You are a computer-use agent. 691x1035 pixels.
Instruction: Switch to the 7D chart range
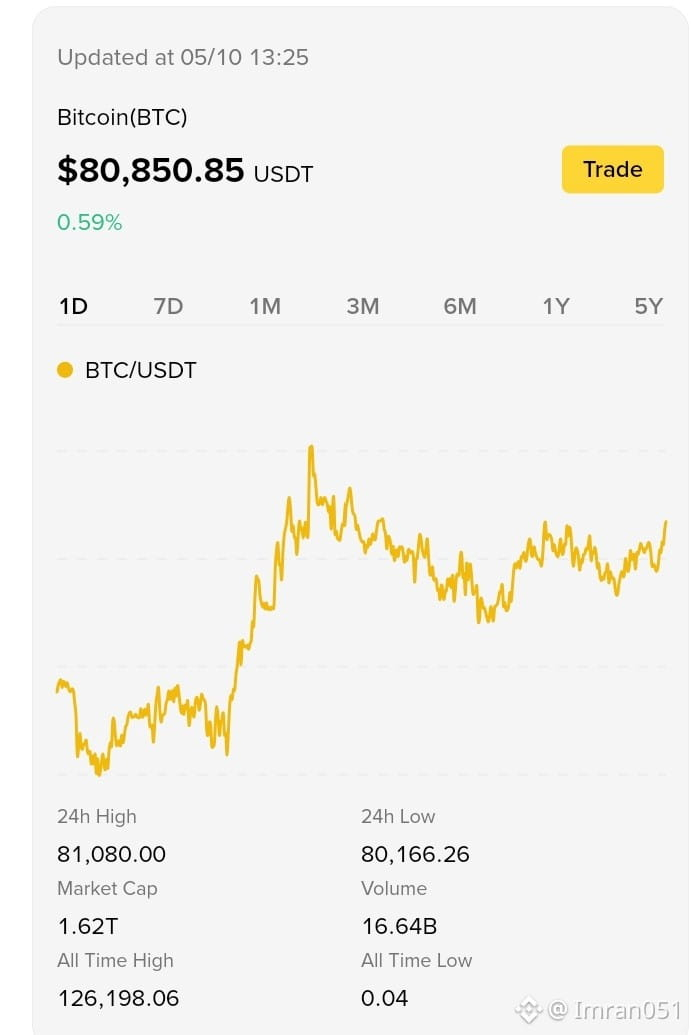tap(168, 306)
